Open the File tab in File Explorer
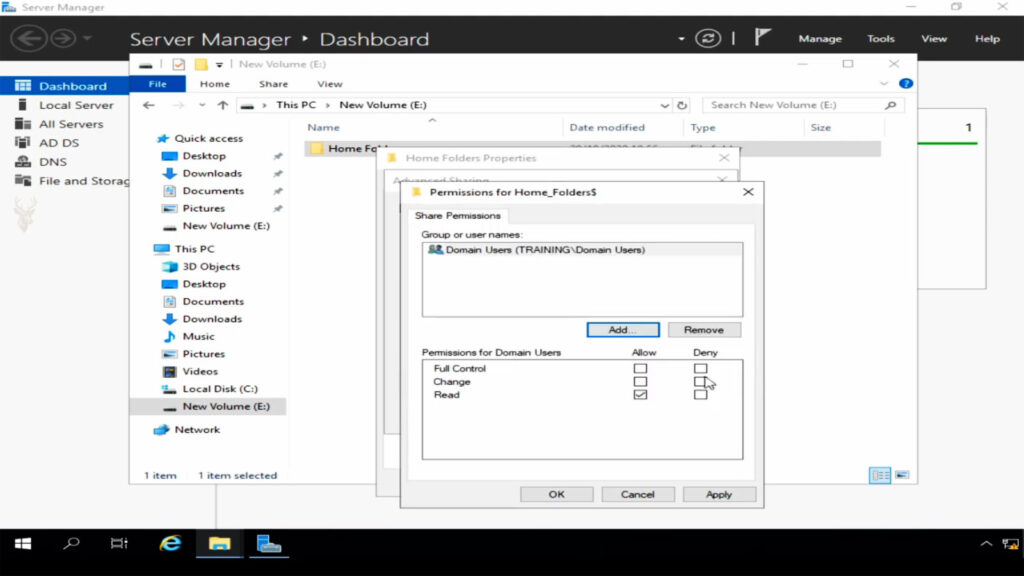The width and height of the screenshot is (1024, 576). coord(157,84)
